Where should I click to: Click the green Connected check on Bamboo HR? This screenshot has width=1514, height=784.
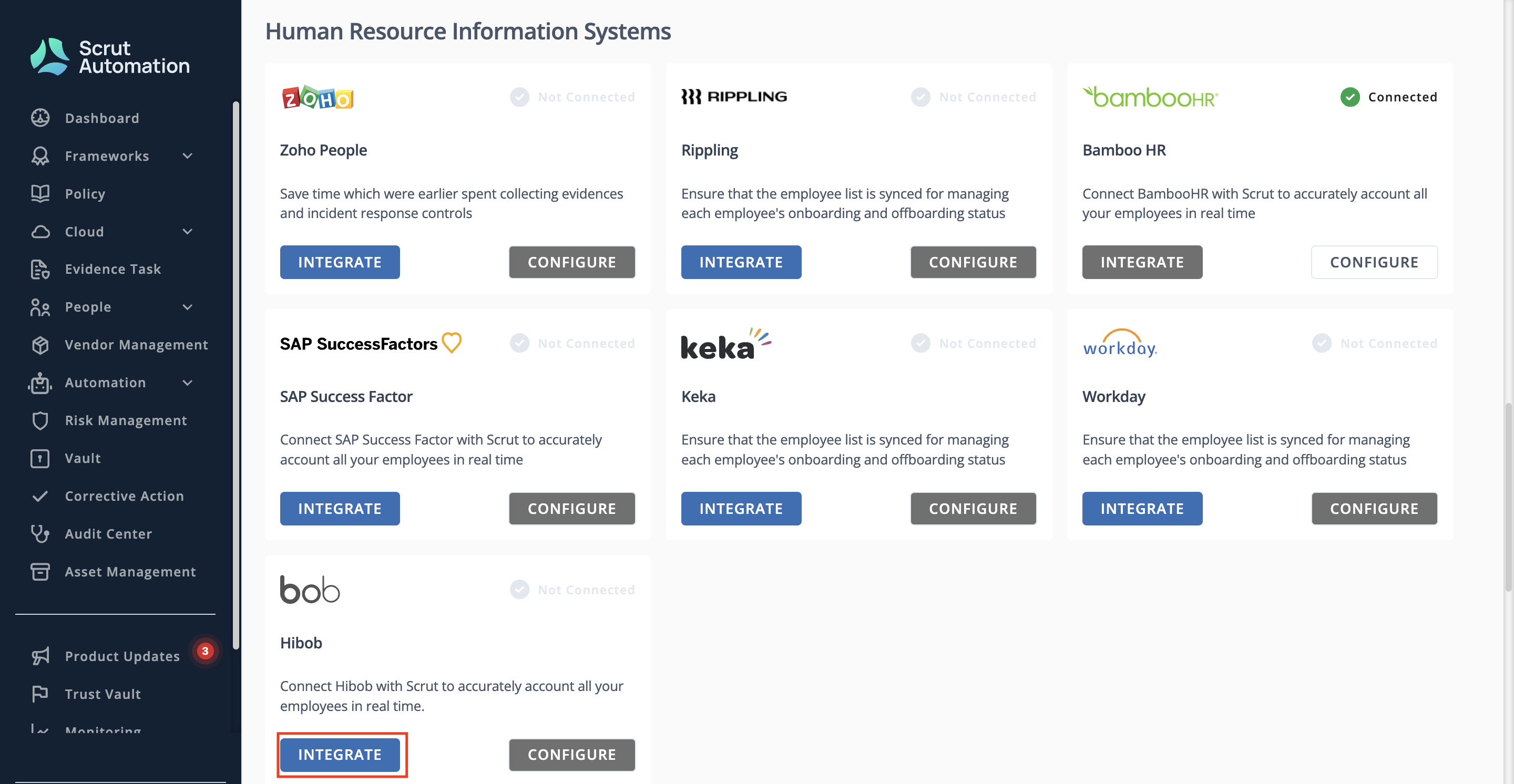coord(1350,97)
